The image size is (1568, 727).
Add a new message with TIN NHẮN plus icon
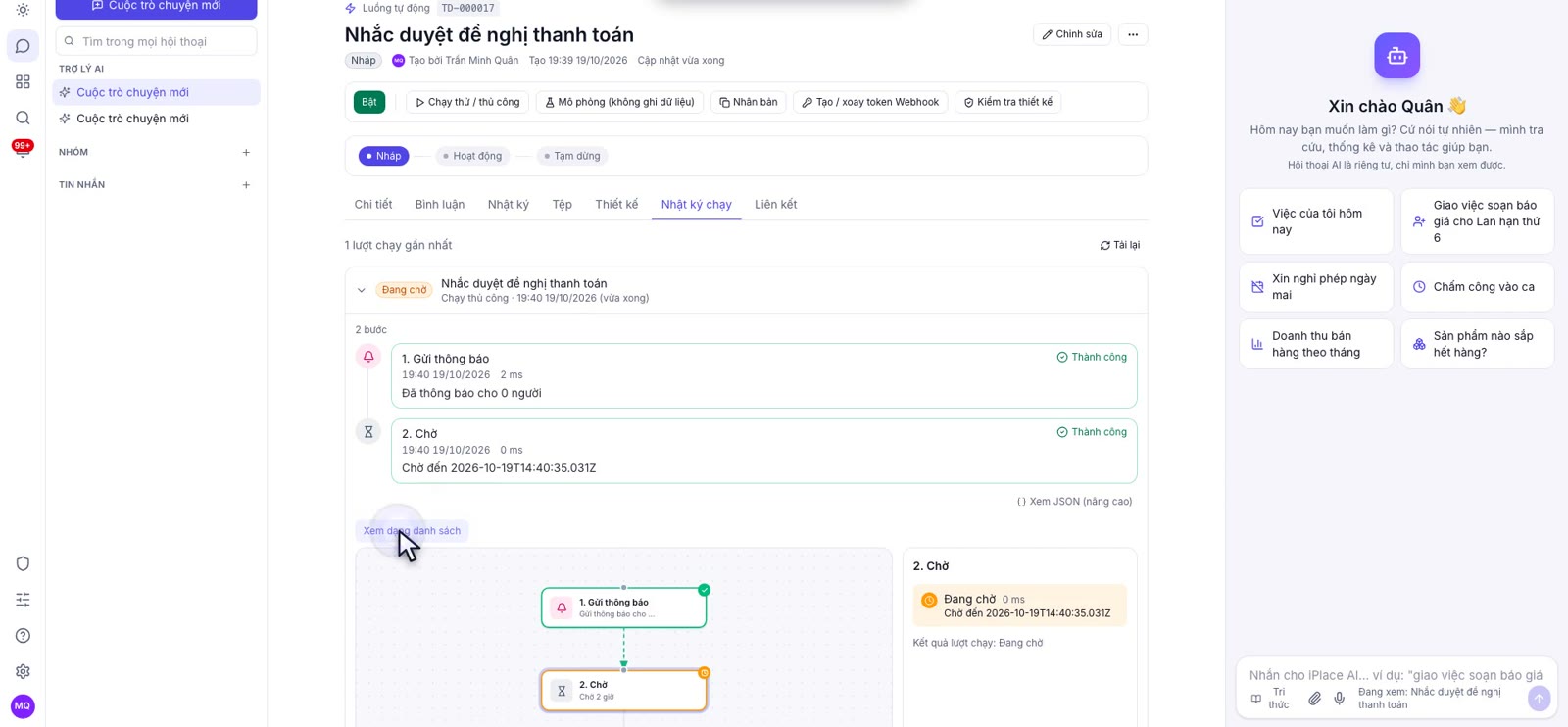tap(246, 185)
